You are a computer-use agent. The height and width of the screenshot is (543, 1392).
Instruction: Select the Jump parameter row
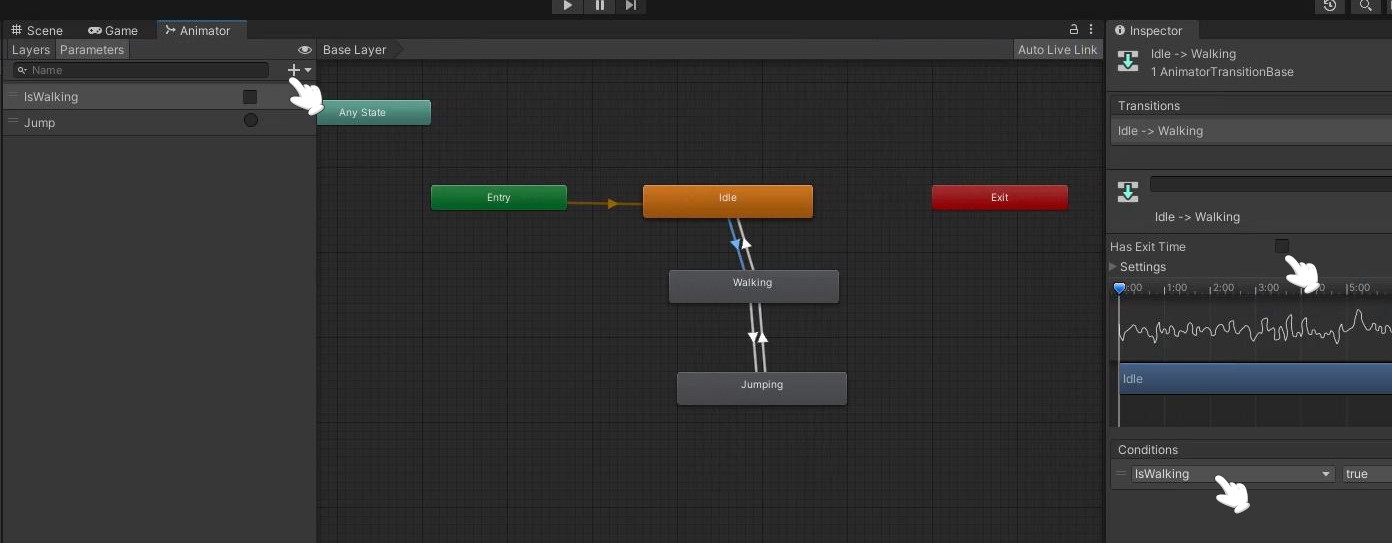tap(158, 122)
